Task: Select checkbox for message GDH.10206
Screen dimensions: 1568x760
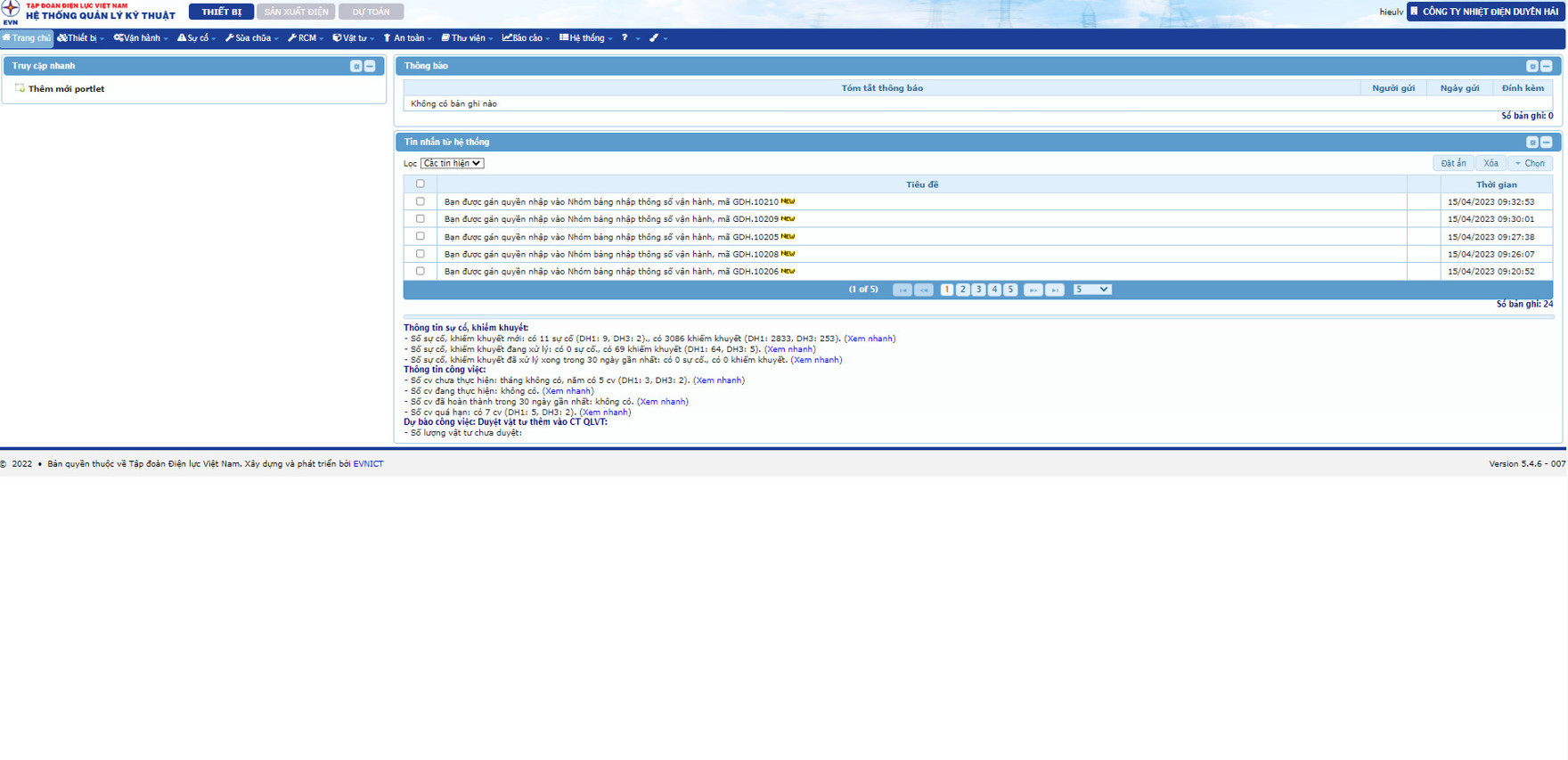Action: (x=421, y=271)
